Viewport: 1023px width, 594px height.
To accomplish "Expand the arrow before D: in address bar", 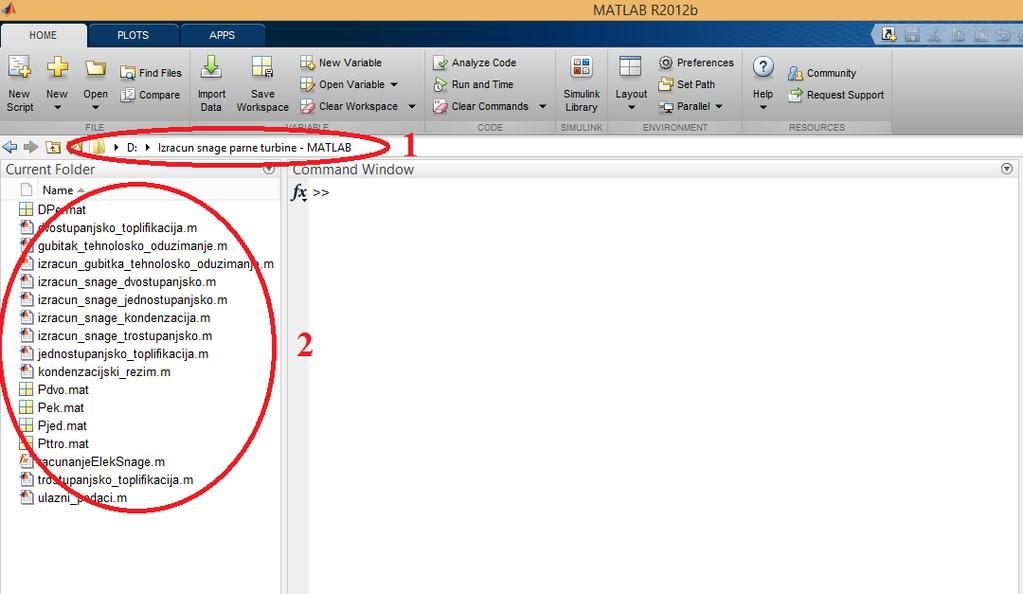I will [116, 148].
